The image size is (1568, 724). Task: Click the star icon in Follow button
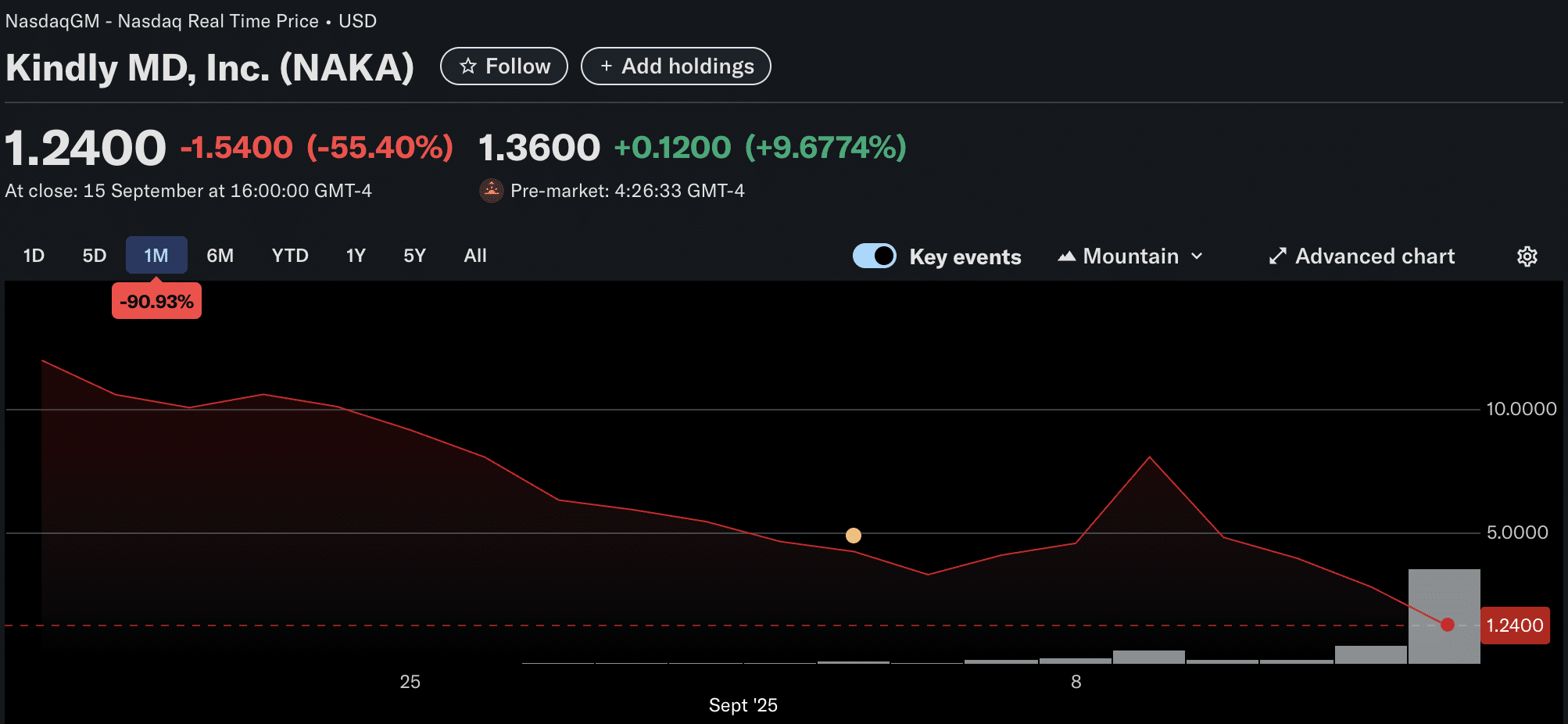point(467,66)
